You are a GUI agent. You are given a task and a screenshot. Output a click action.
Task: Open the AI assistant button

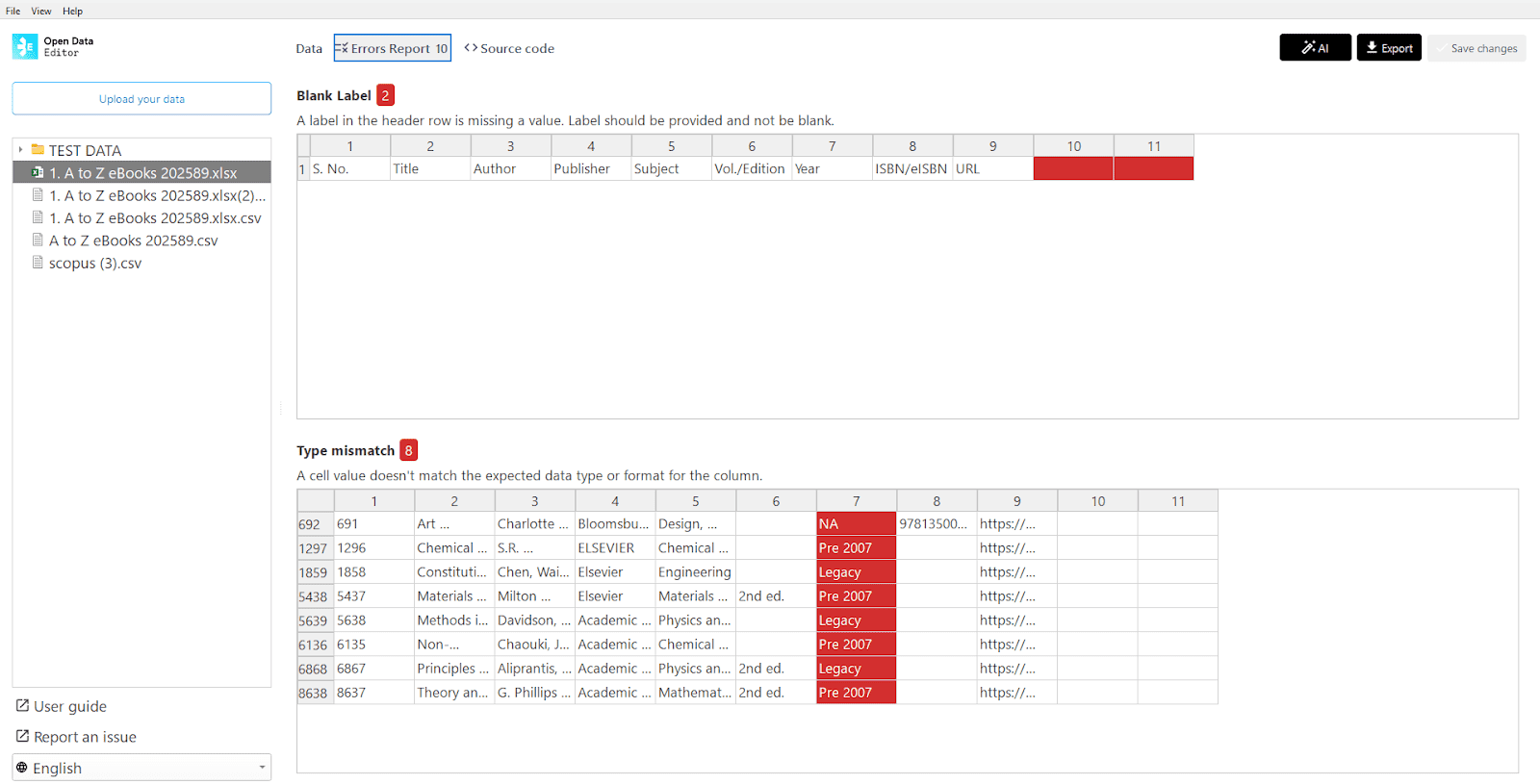[1315, 48]
